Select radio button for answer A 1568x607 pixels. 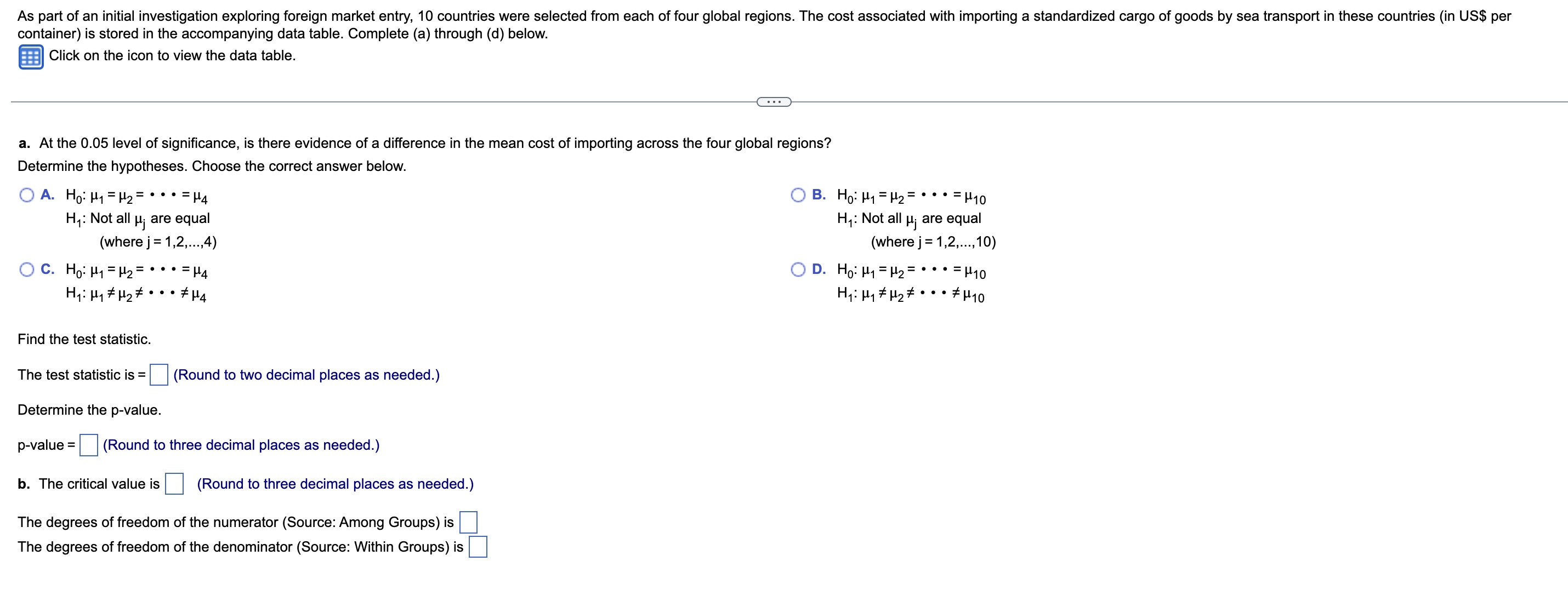point(27,194)
